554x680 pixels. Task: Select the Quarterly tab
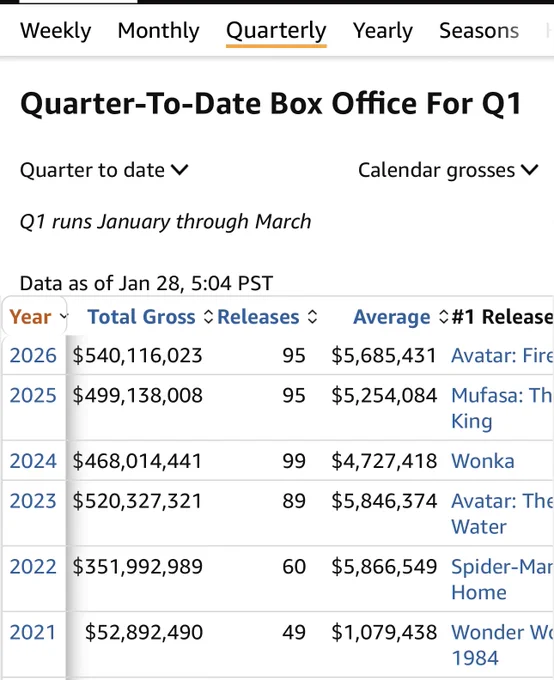point(276,31)
